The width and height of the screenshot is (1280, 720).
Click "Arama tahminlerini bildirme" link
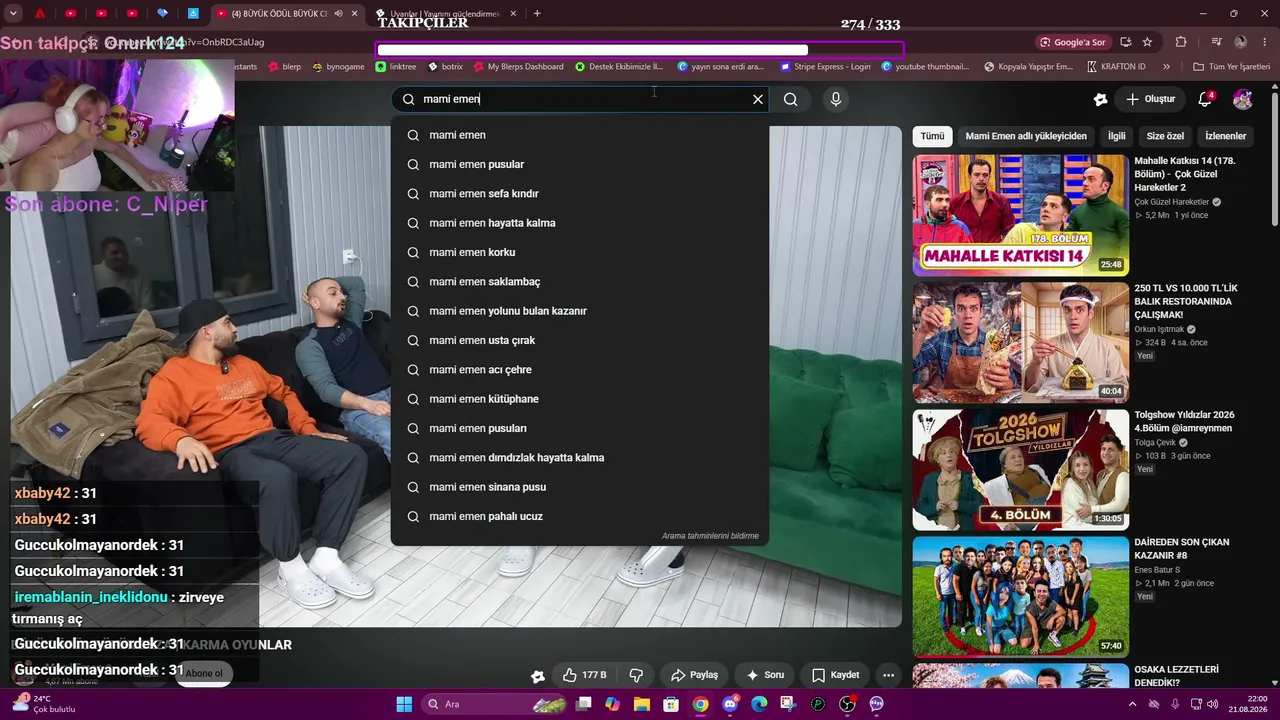pyautogui.click(x=710, y=536)
